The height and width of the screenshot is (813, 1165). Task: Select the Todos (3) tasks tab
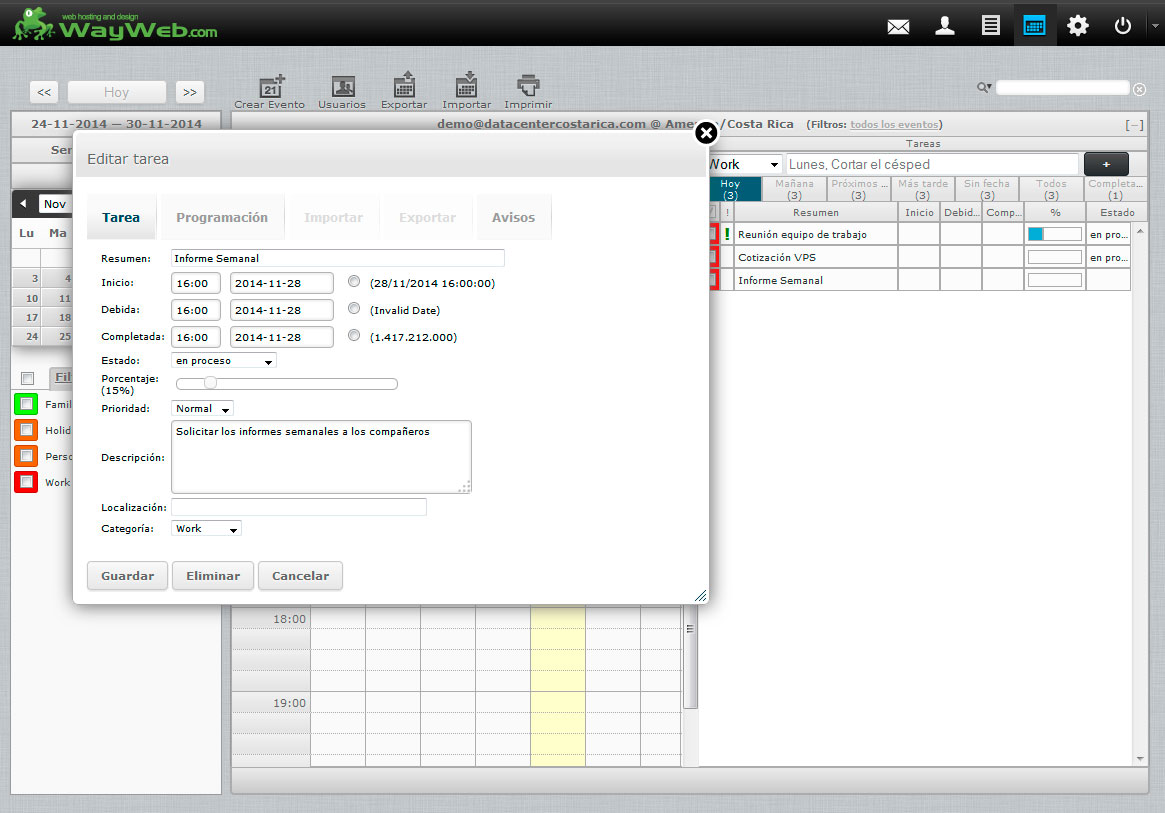(x=1051, y=189)
